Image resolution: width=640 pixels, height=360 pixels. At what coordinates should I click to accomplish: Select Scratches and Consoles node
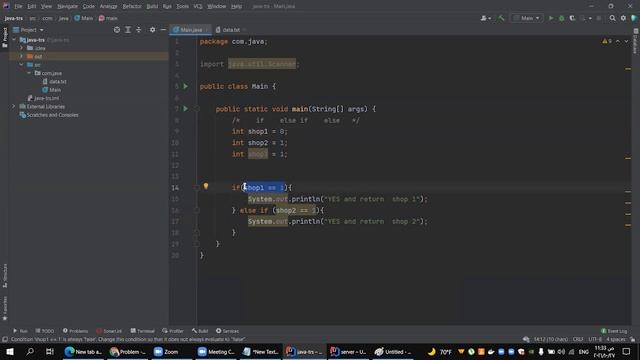(x=49, y=115)
